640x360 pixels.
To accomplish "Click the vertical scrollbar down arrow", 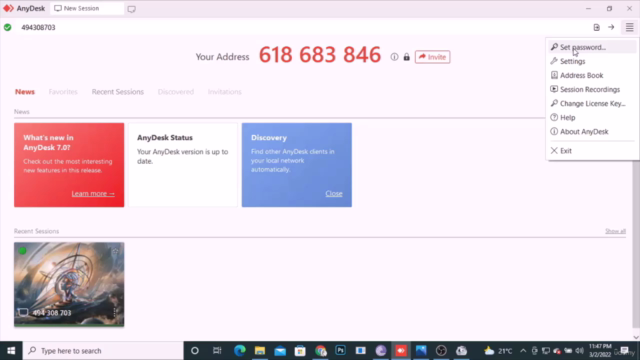I will click(636, 337).
